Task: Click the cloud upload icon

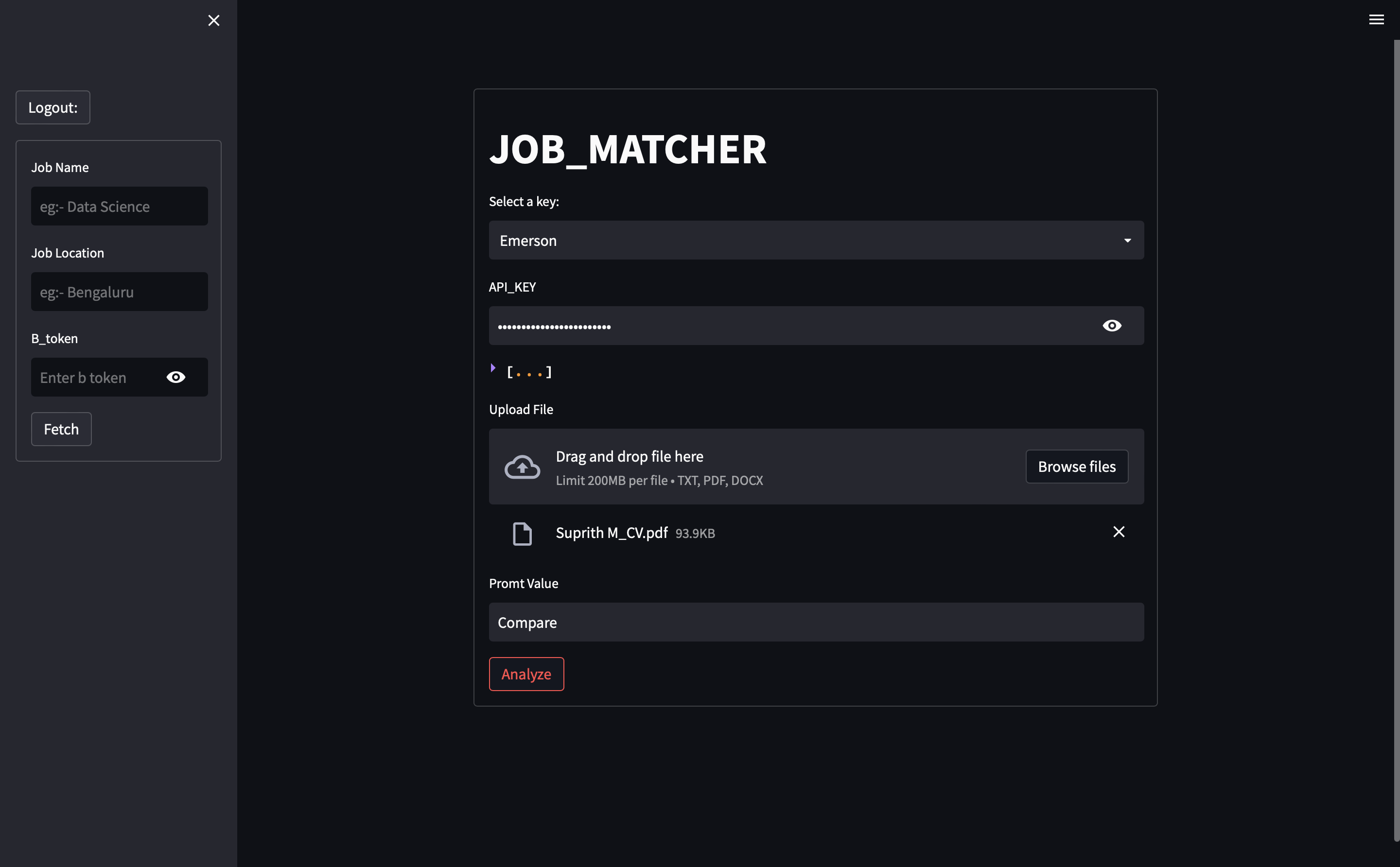Action: click(x=522, y=467)
